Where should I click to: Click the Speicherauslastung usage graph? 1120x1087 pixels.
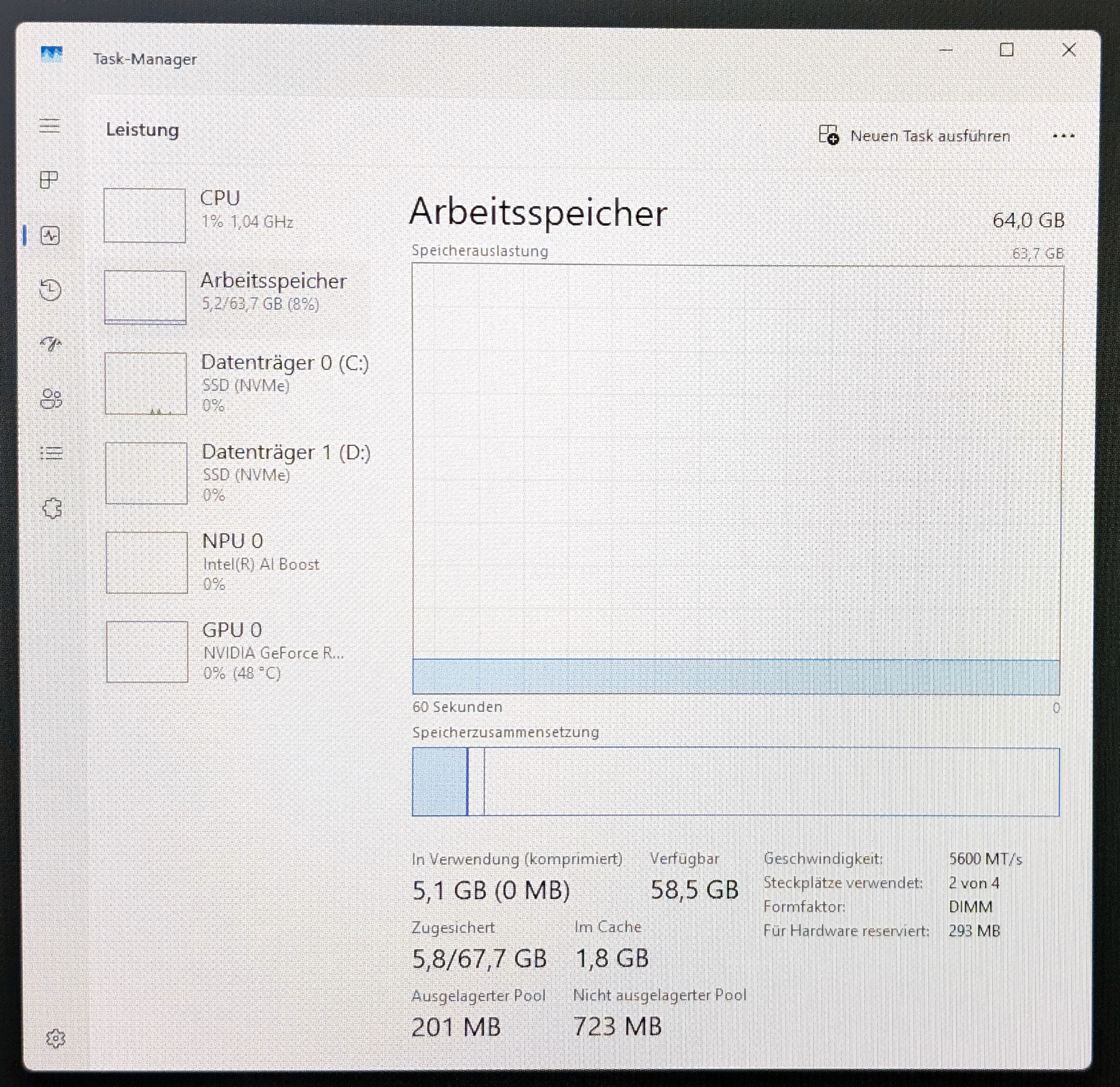[737, 479]
